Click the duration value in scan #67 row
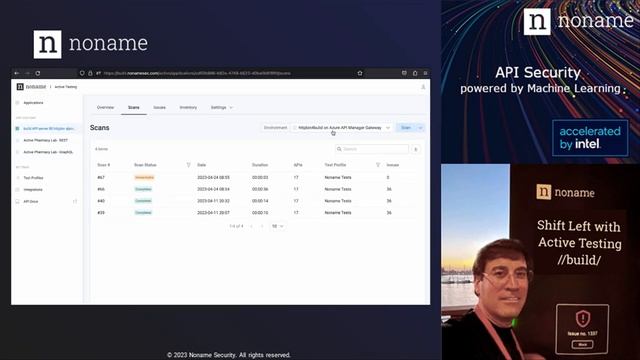The width and height of the screenshot is (640, 360). click(260, 178)
